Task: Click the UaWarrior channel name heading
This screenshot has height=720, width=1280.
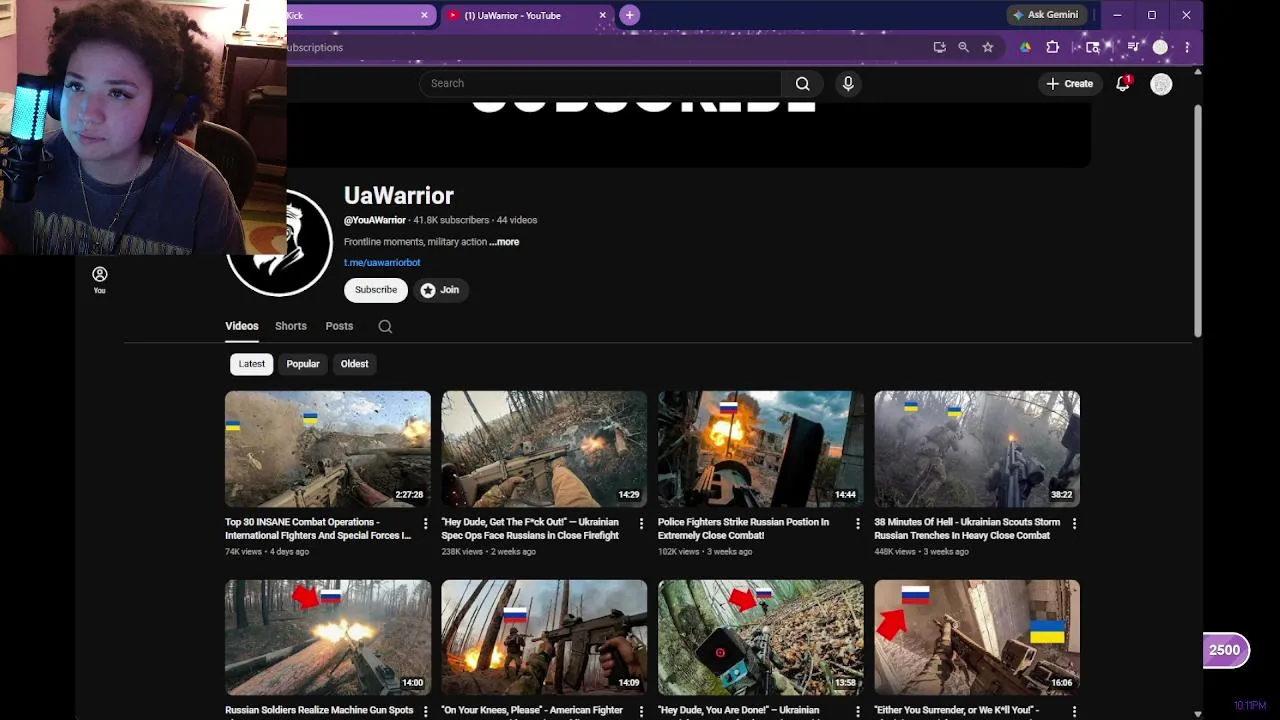Action: 399,196
